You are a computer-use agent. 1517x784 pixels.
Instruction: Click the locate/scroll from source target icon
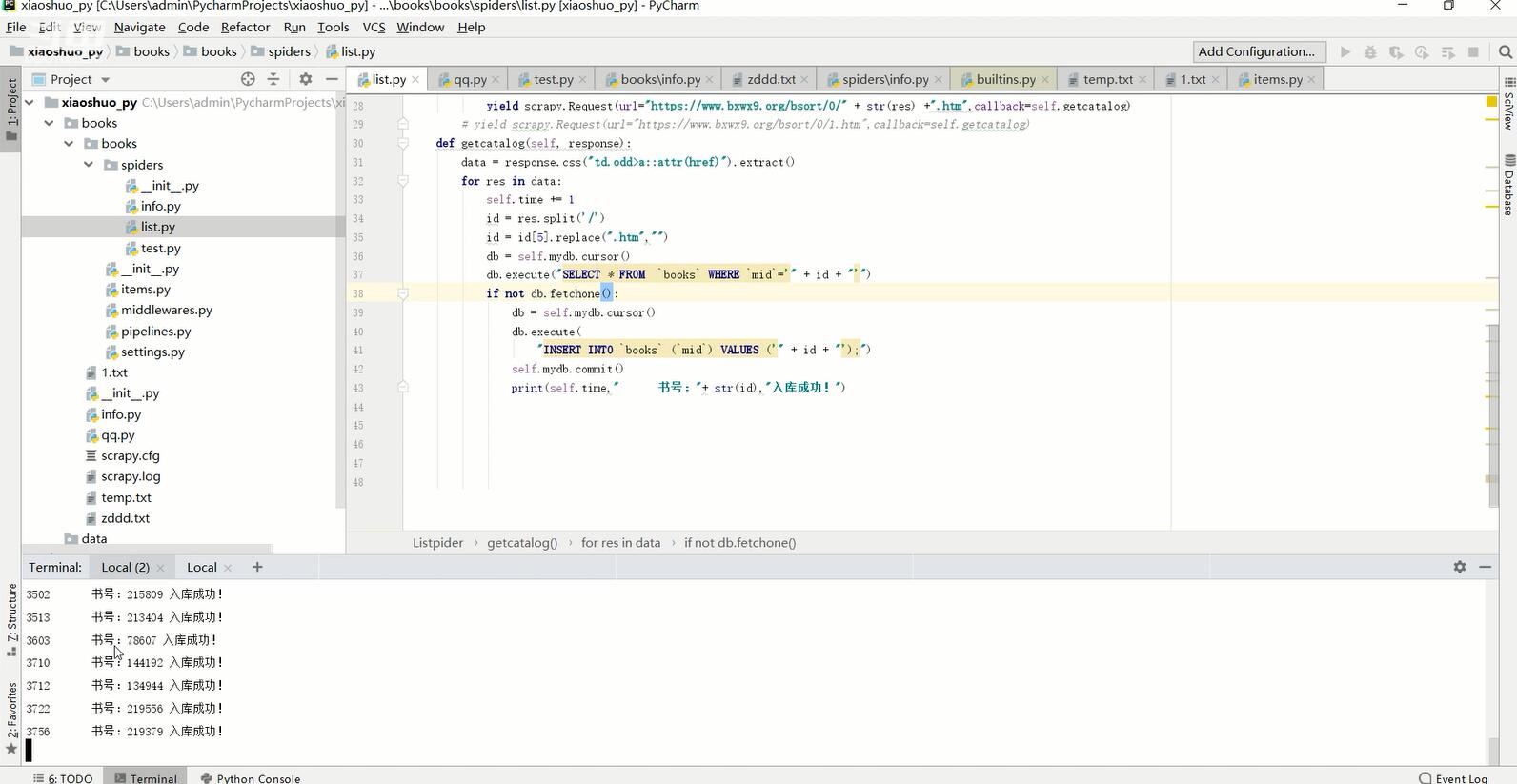pos(248,79)
